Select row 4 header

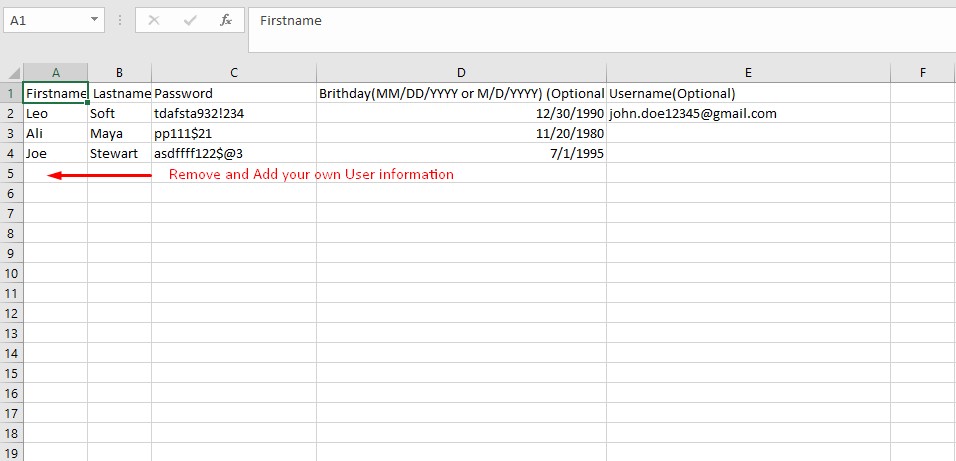12,154
